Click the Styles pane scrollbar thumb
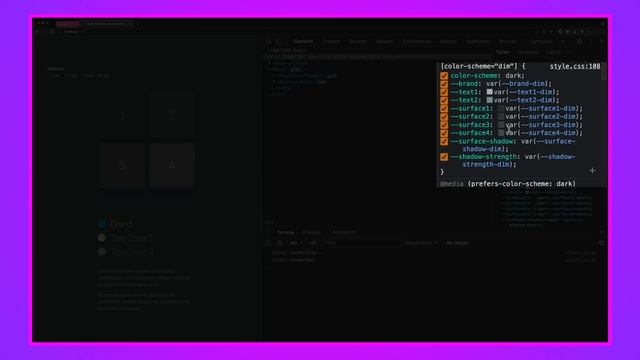The width and height of the screenshot is (640, 360). [x=604, y=72]
